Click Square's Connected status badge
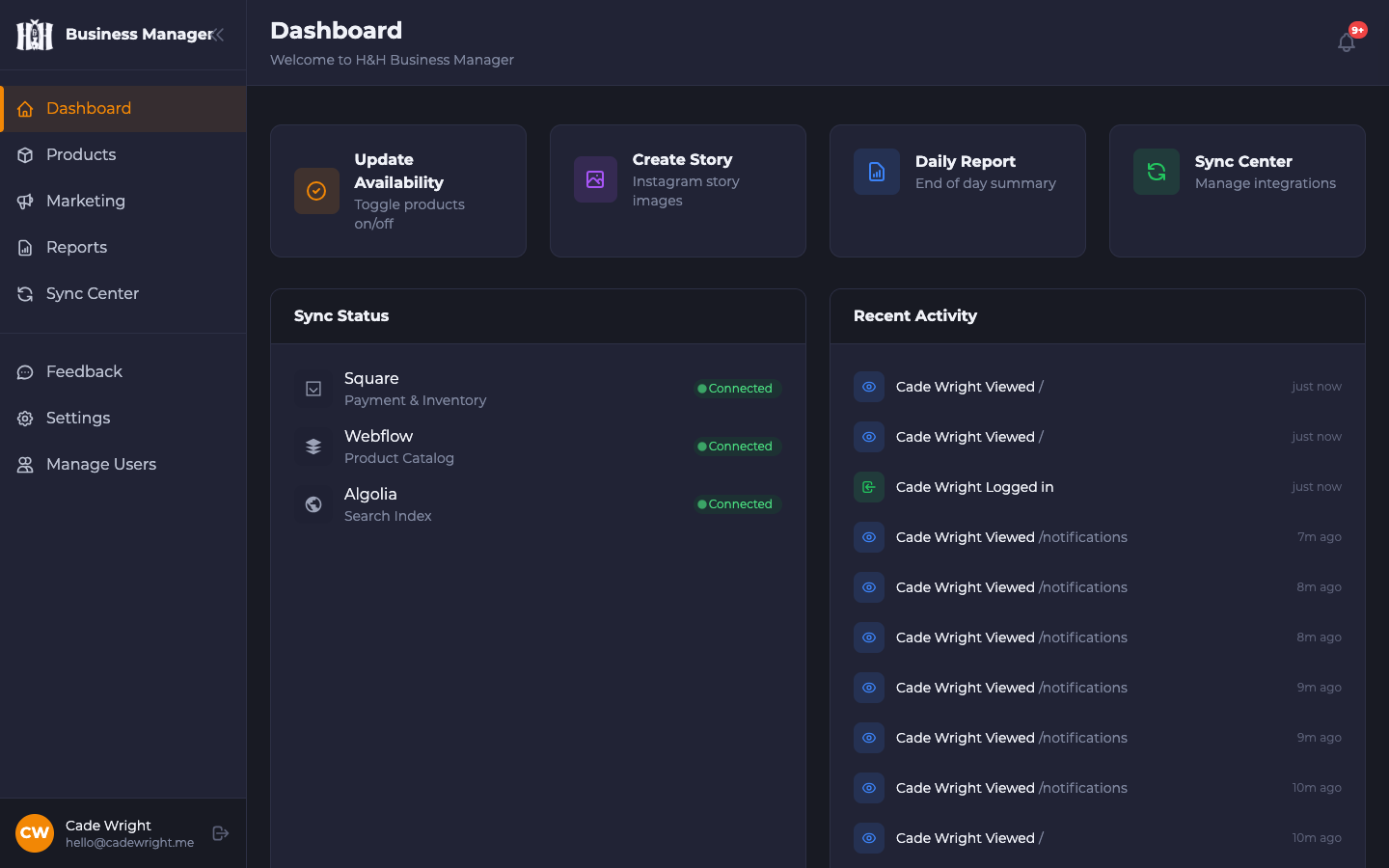 click(x=737, y=389)
